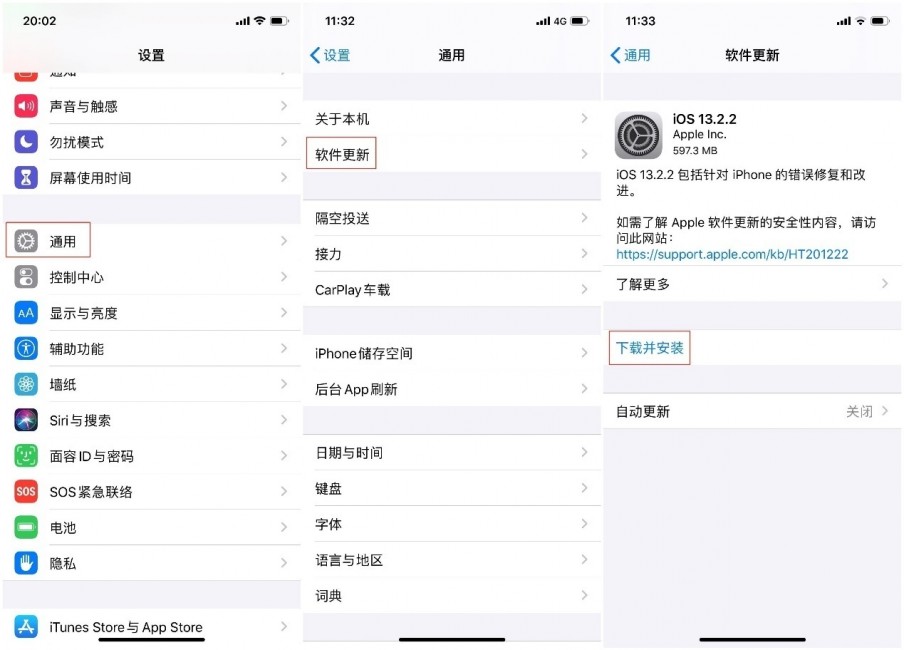Tap the iOS 13.2.2 update gear icon
Image resolution: width=904 pixels, height=650 pixels.
click(x=638, y=136)
